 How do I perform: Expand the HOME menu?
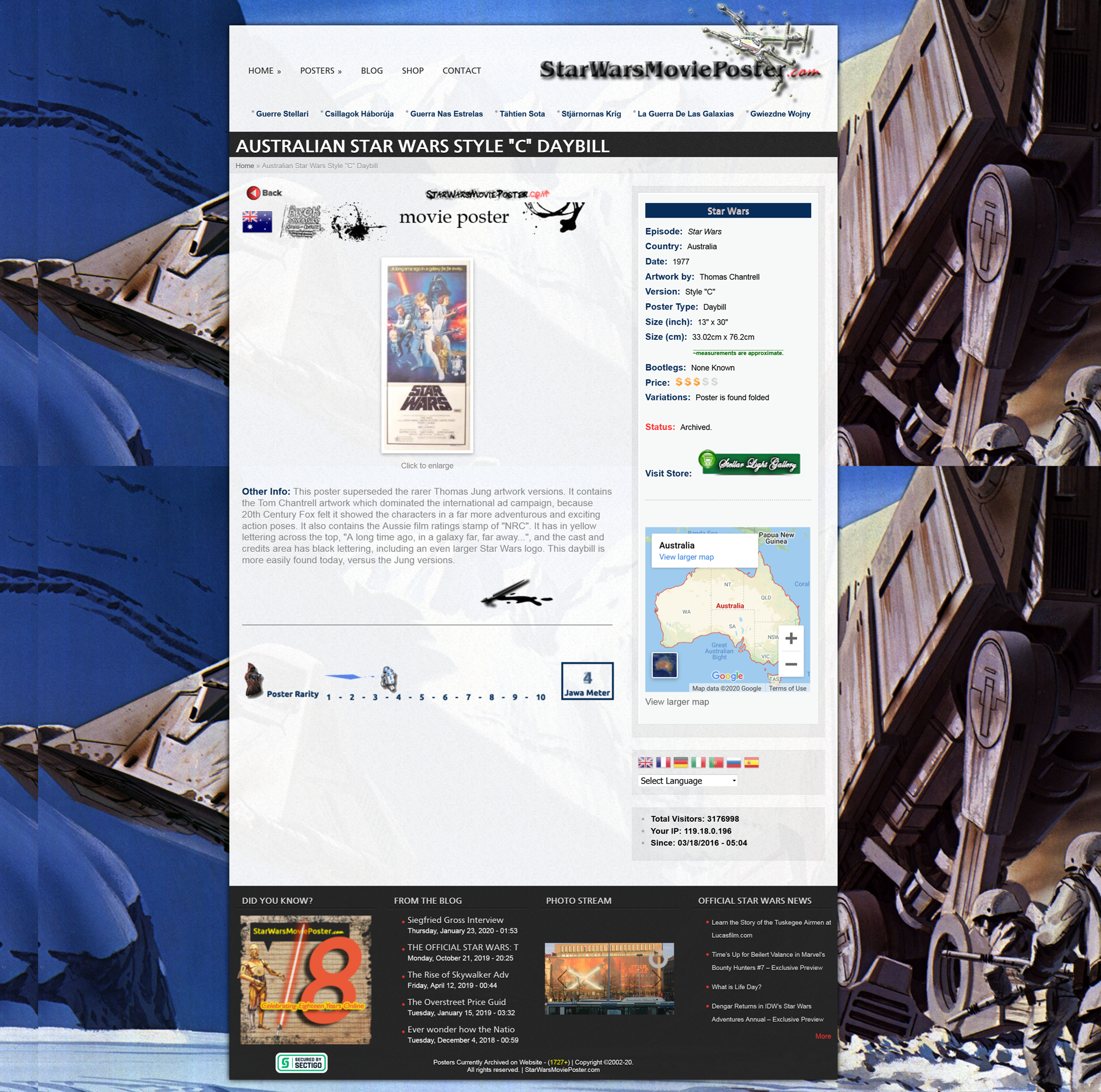[x=264, y=70]
